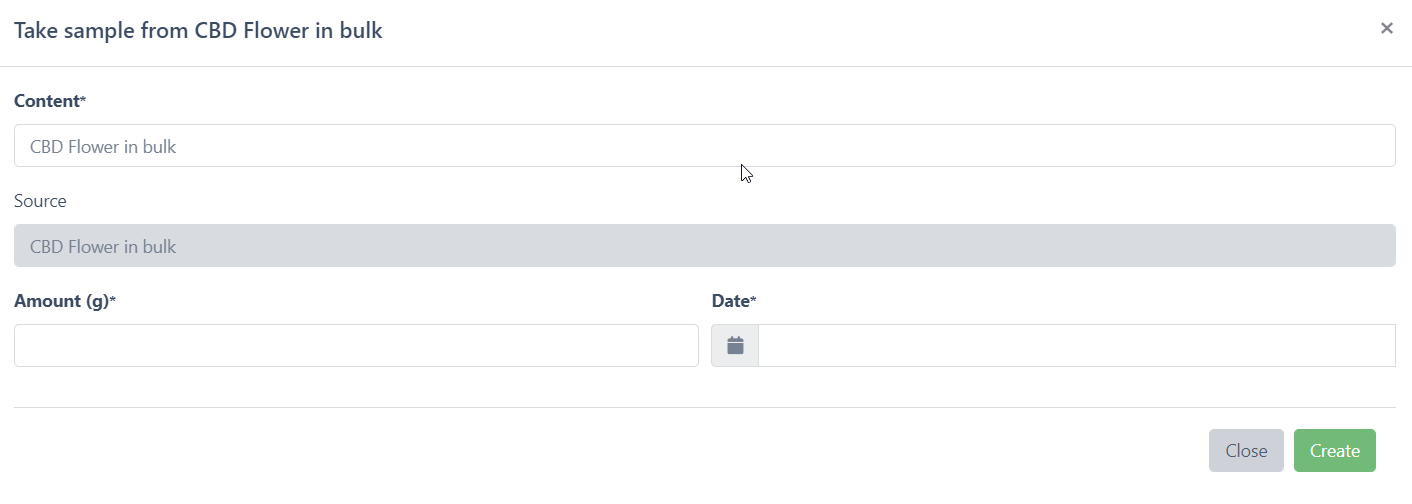Click the divider line above the footer buttons
1412x504 pixels.
point(704,407)
